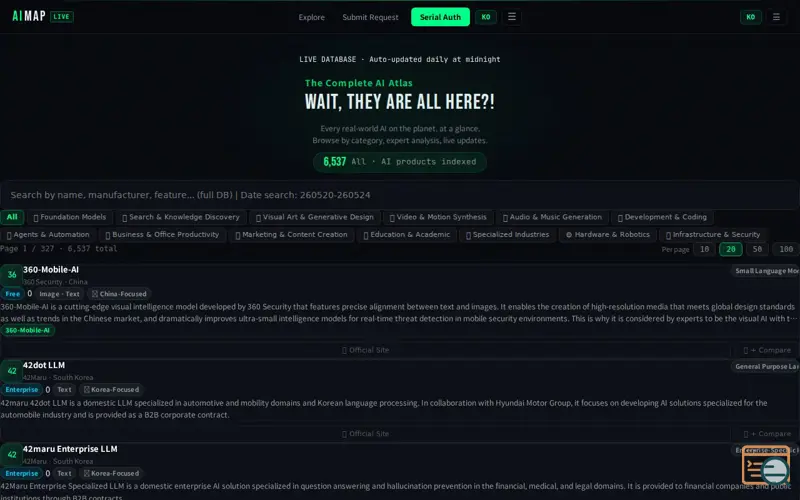Click the Enterprise badge on 42dot LLM
This screenshot has height=500, width=800.
click(x=21, y=389)
